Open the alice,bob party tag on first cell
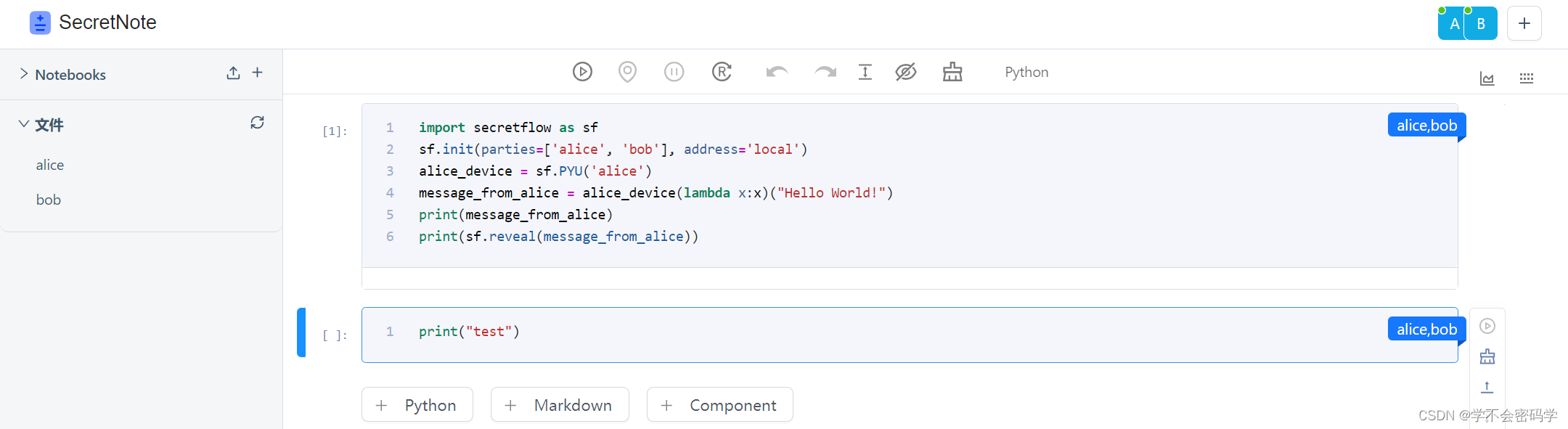Viewport: 1568px width, 429px height. 1426,126
